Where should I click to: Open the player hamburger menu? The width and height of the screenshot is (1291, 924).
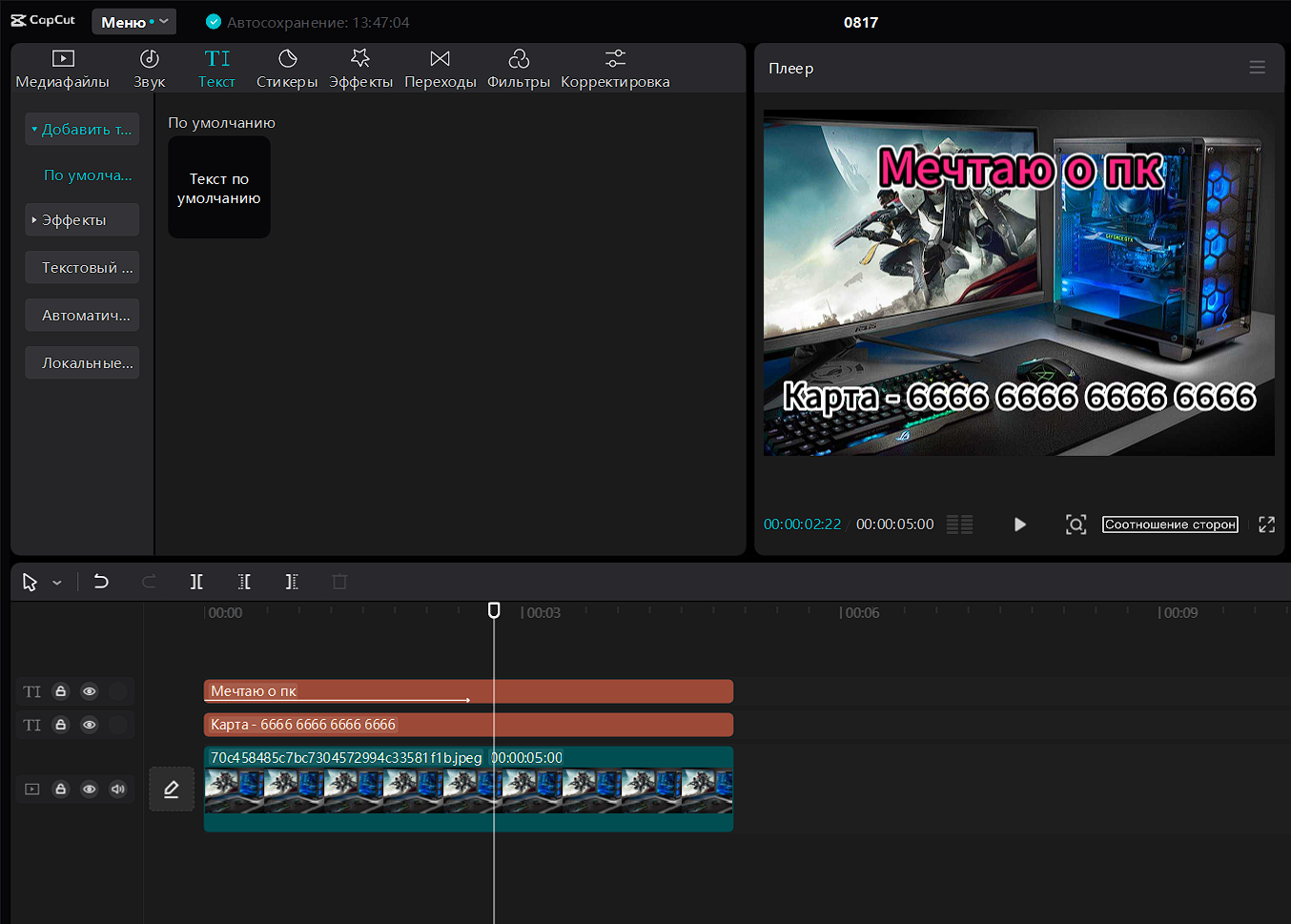tap(1257, 68)
